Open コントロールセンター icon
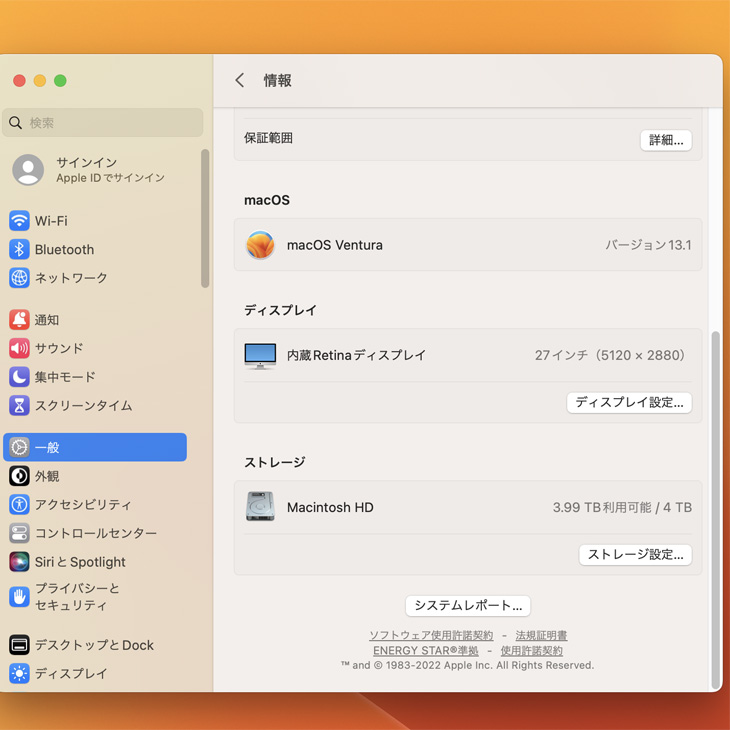 click(19, 533)
